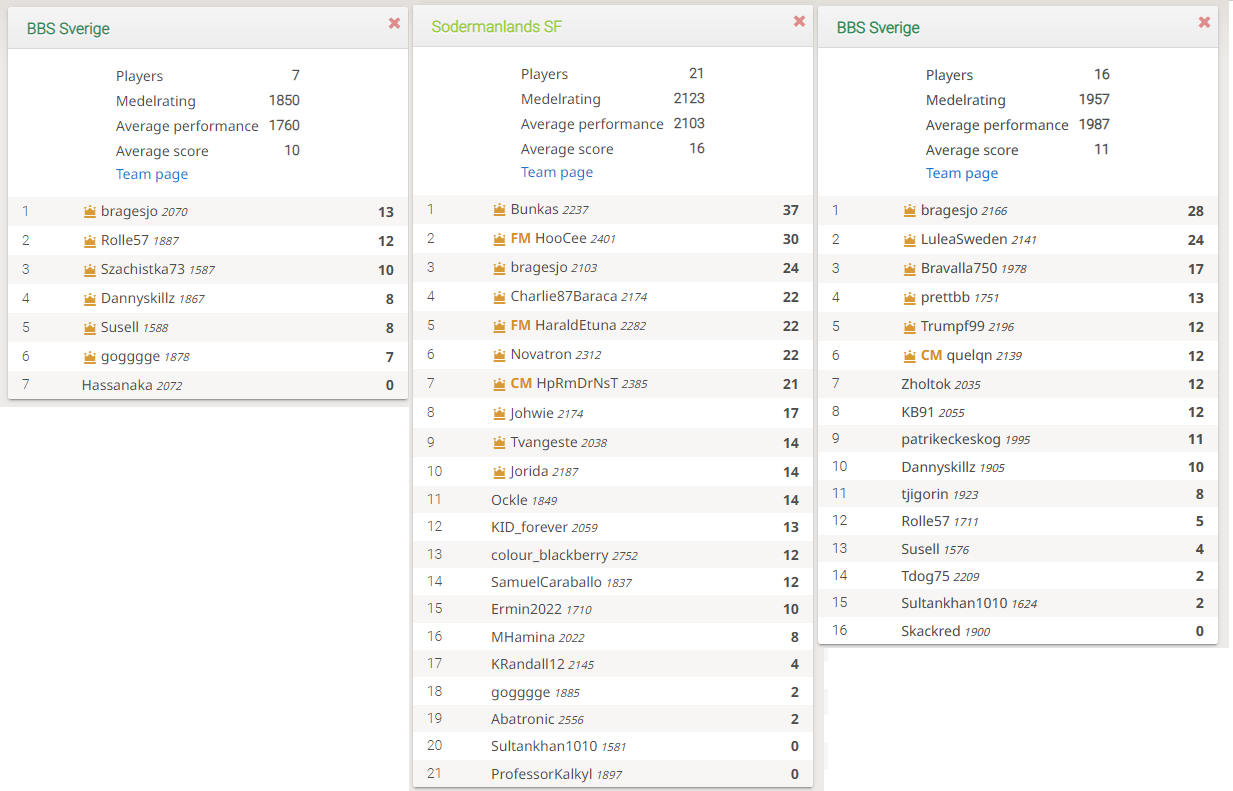Click the crown icon next to Johwie
1233x791 pixels.
click(x=499, y=412)
